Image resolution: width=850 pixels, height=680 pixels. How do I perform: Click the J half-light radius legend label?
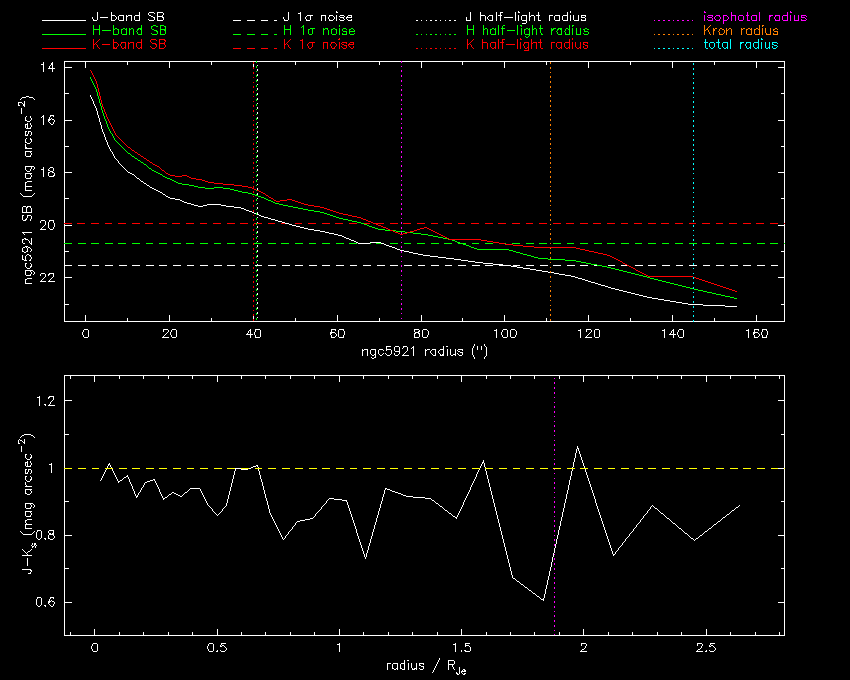[x=526, y=18]
